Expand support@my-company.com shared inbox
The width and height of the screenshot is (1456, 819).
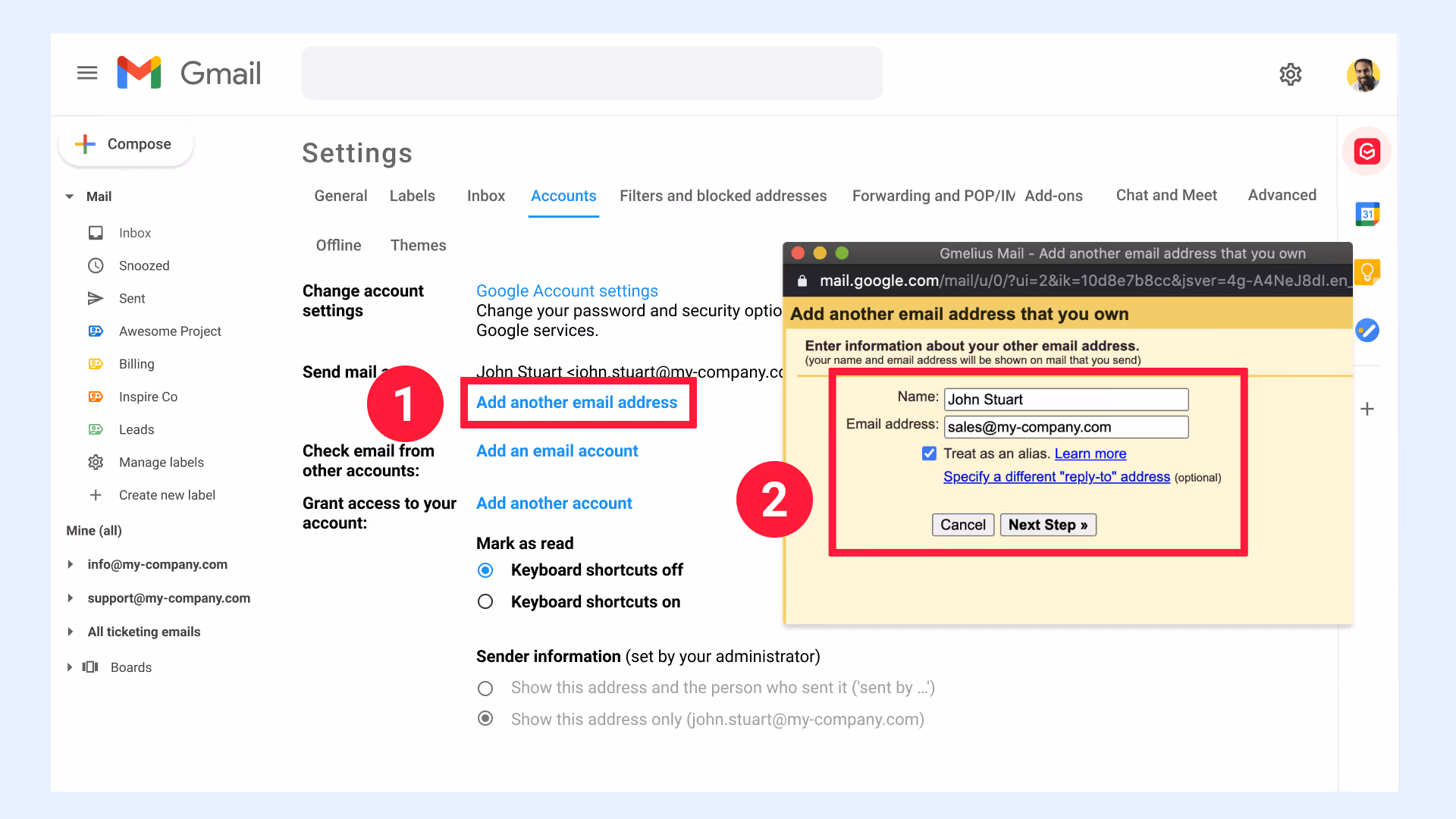pyautogui.click(x=70, y=598)
